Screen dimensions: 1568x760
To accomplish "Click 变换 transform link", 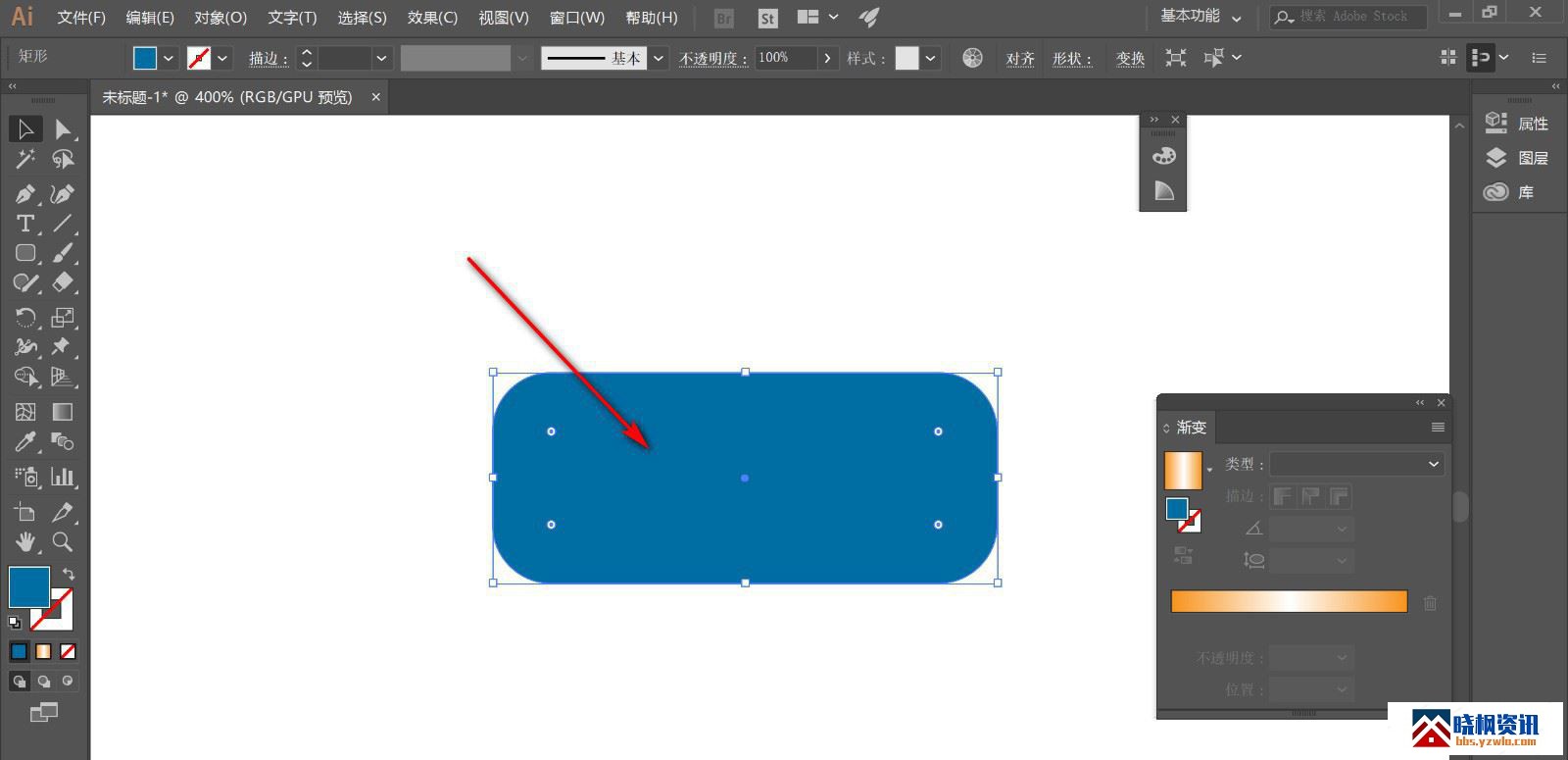I will (x=1130, y=59).
